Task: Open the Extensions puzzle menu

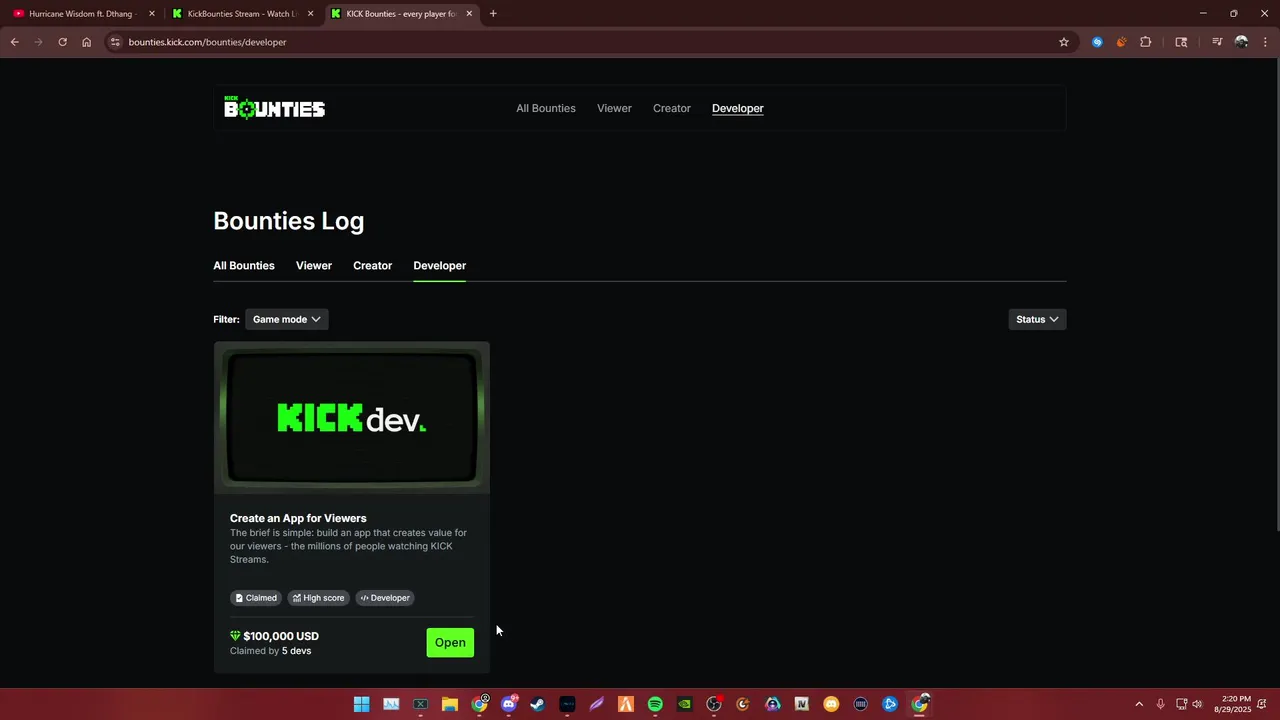Action: tap(1146, 42)
